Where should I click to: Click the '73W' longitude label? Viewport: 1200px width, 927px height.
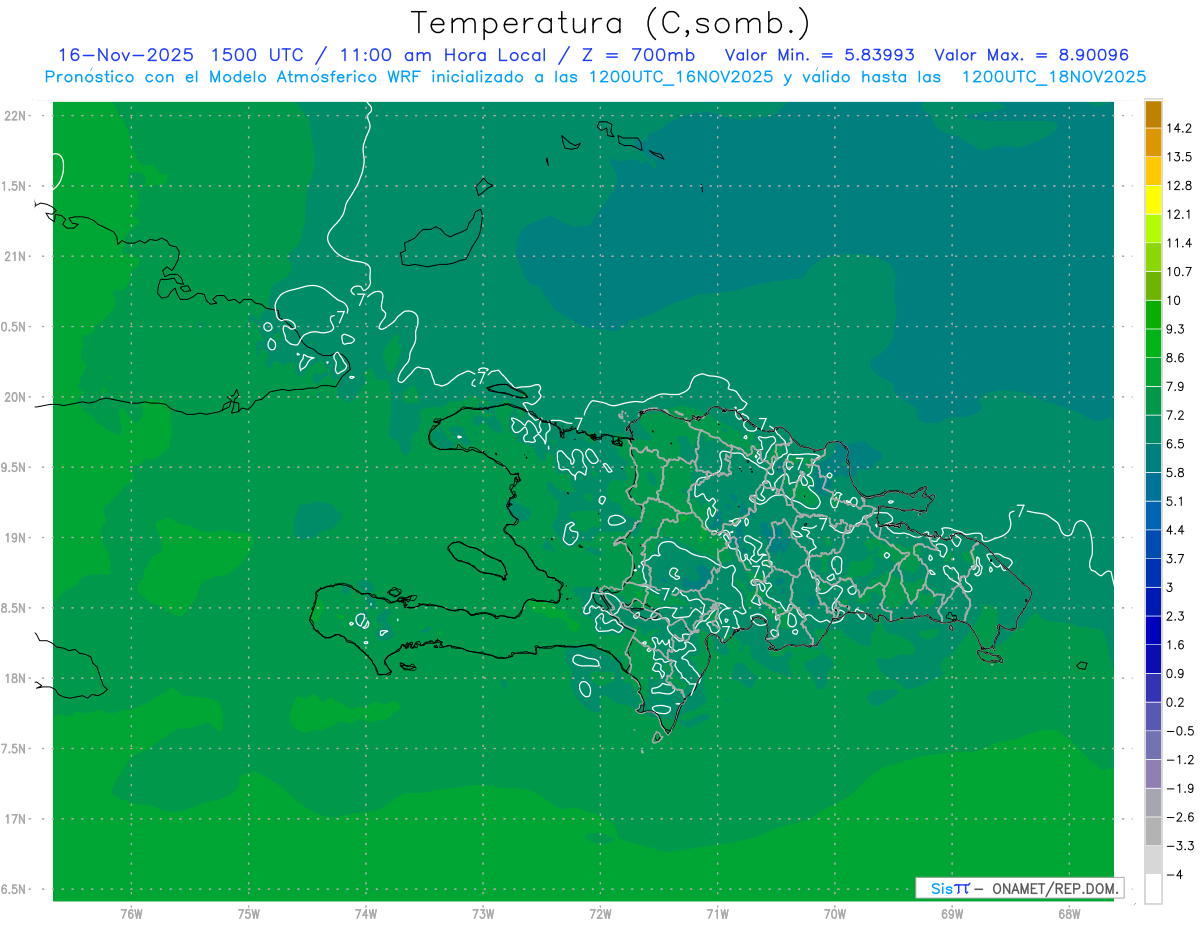tap(483, 913)
